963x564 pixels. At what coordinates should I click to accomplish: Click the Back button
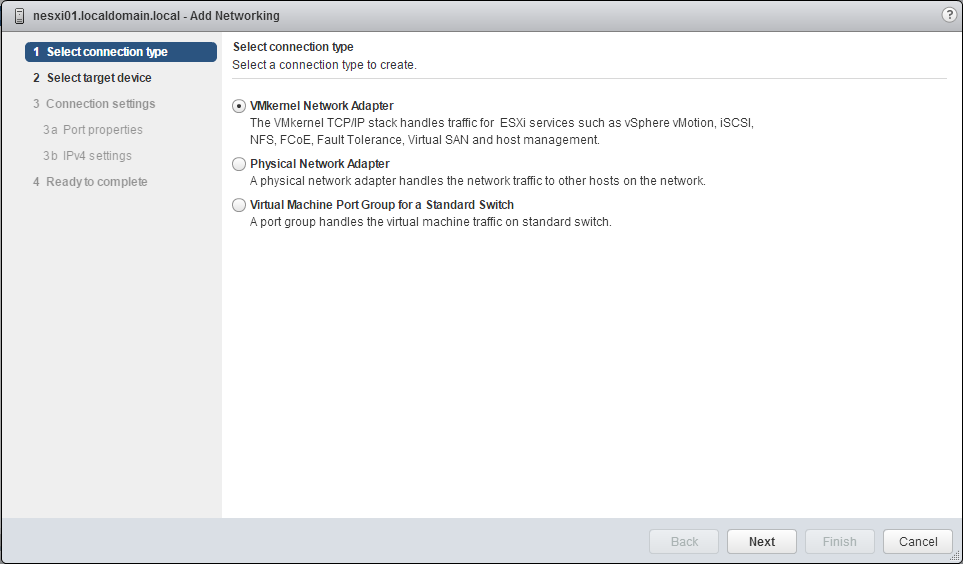click(x=684, y=541)
